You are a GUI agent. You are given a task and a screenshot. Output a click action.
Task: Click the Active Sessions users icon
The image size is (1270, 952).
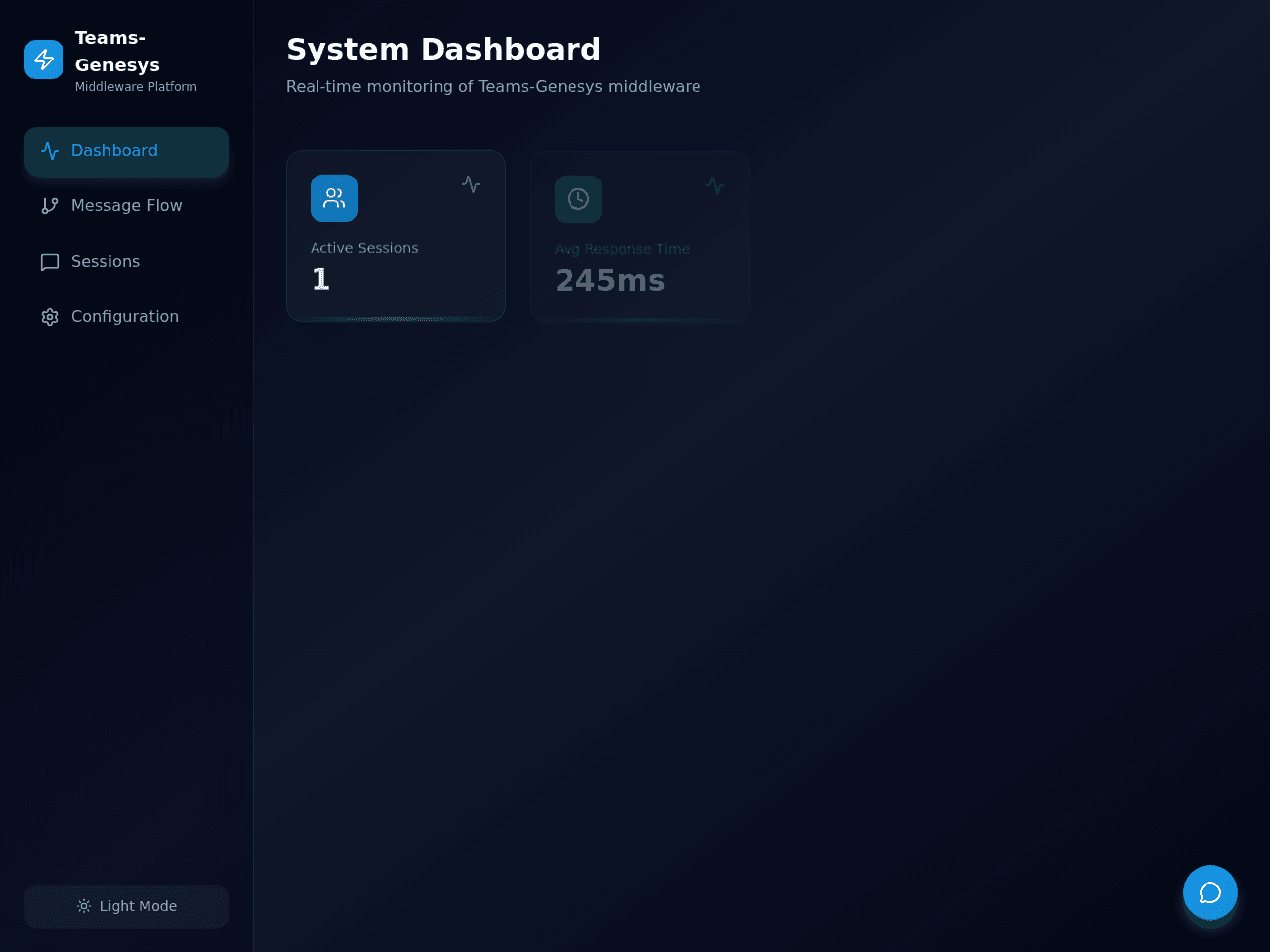click(334, 198)
